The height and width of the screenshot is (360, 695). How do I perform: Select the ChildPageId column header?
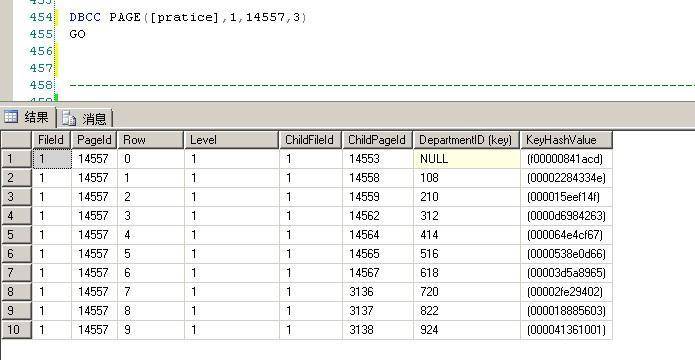coord(378,140)
